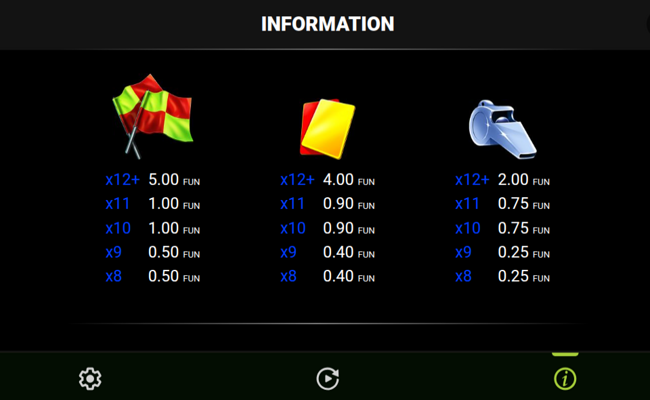Click the red and yellow cards symbol

[327, 128]
